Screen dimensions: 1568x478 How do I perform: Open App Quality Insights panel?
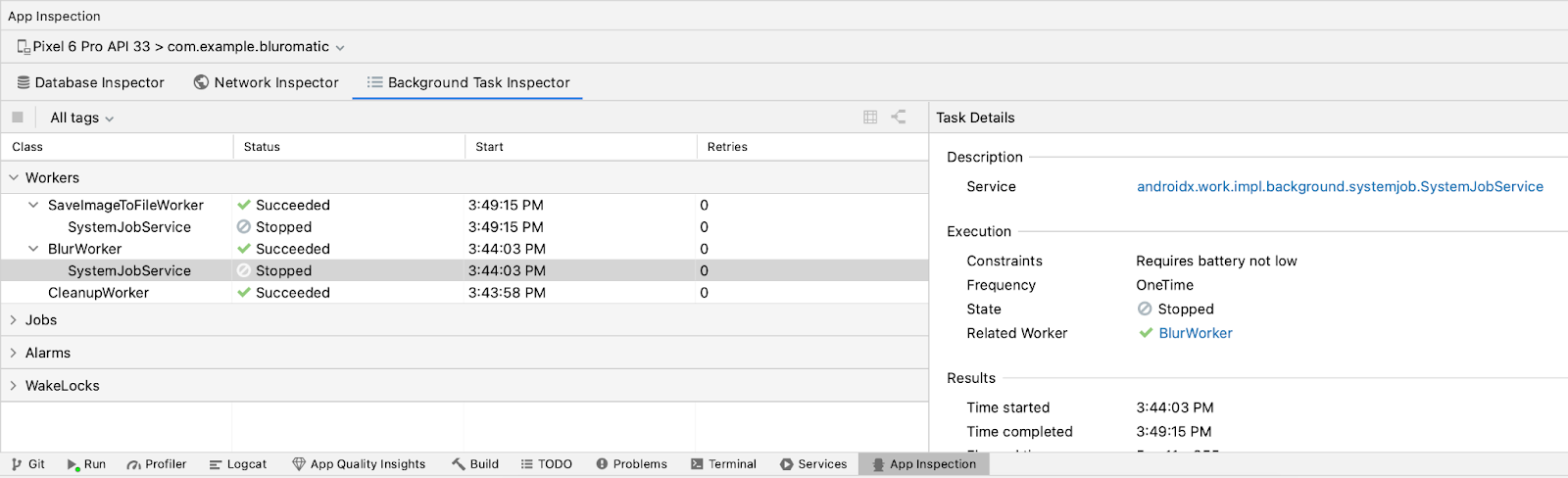click(x=359, y=464)
